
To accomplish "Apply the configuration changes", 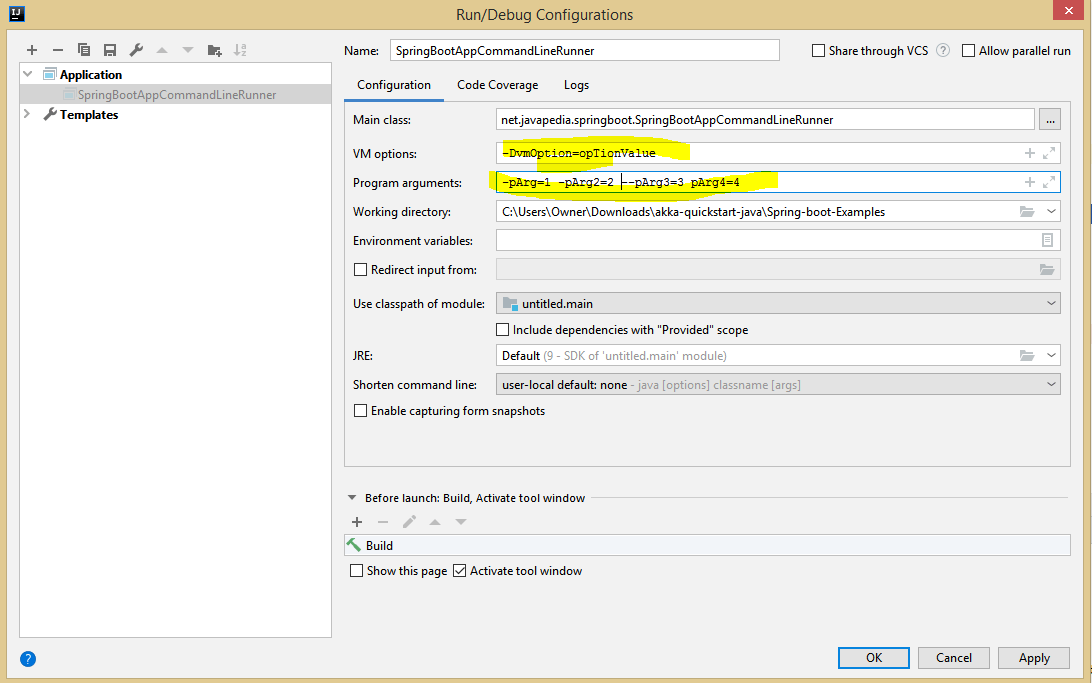I will pyautogui.click(x=1033, y=657).
